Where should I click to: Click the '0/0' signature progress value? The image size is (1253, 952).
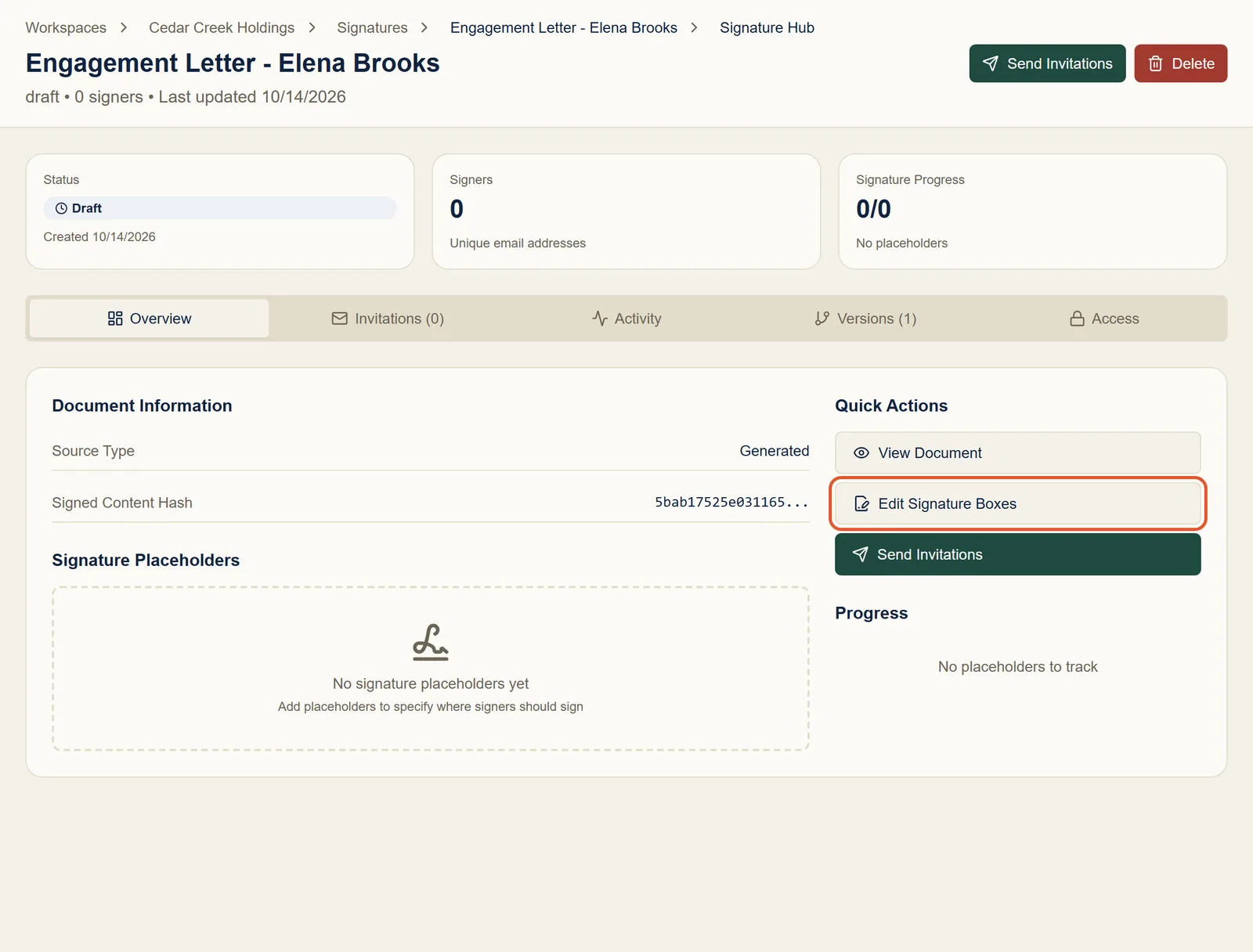(873, 209)
